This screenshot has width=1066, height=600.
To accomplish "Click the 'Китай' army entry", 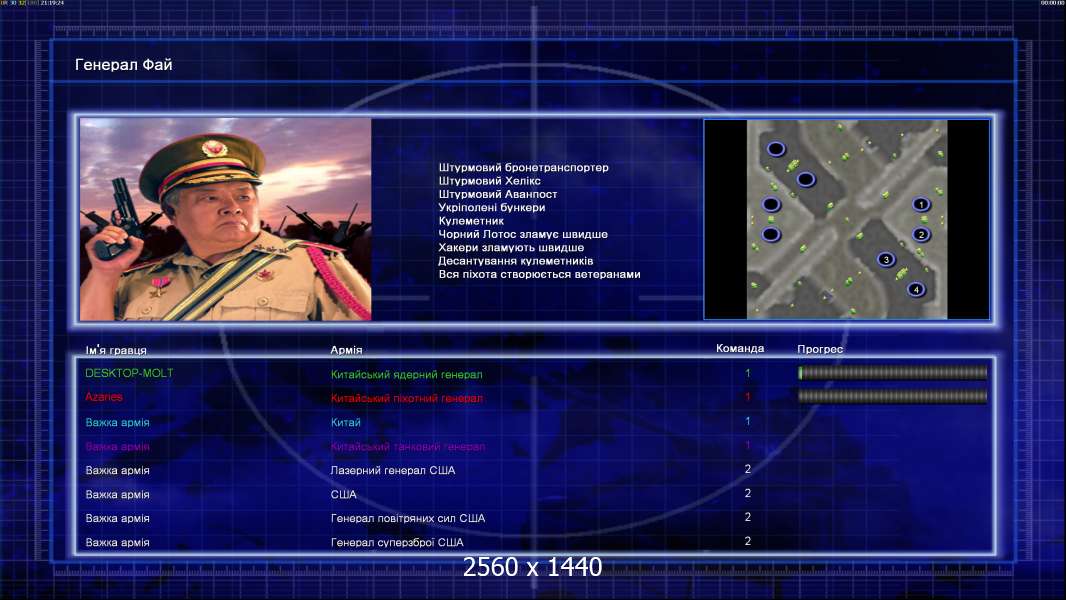I will (345, 422).
